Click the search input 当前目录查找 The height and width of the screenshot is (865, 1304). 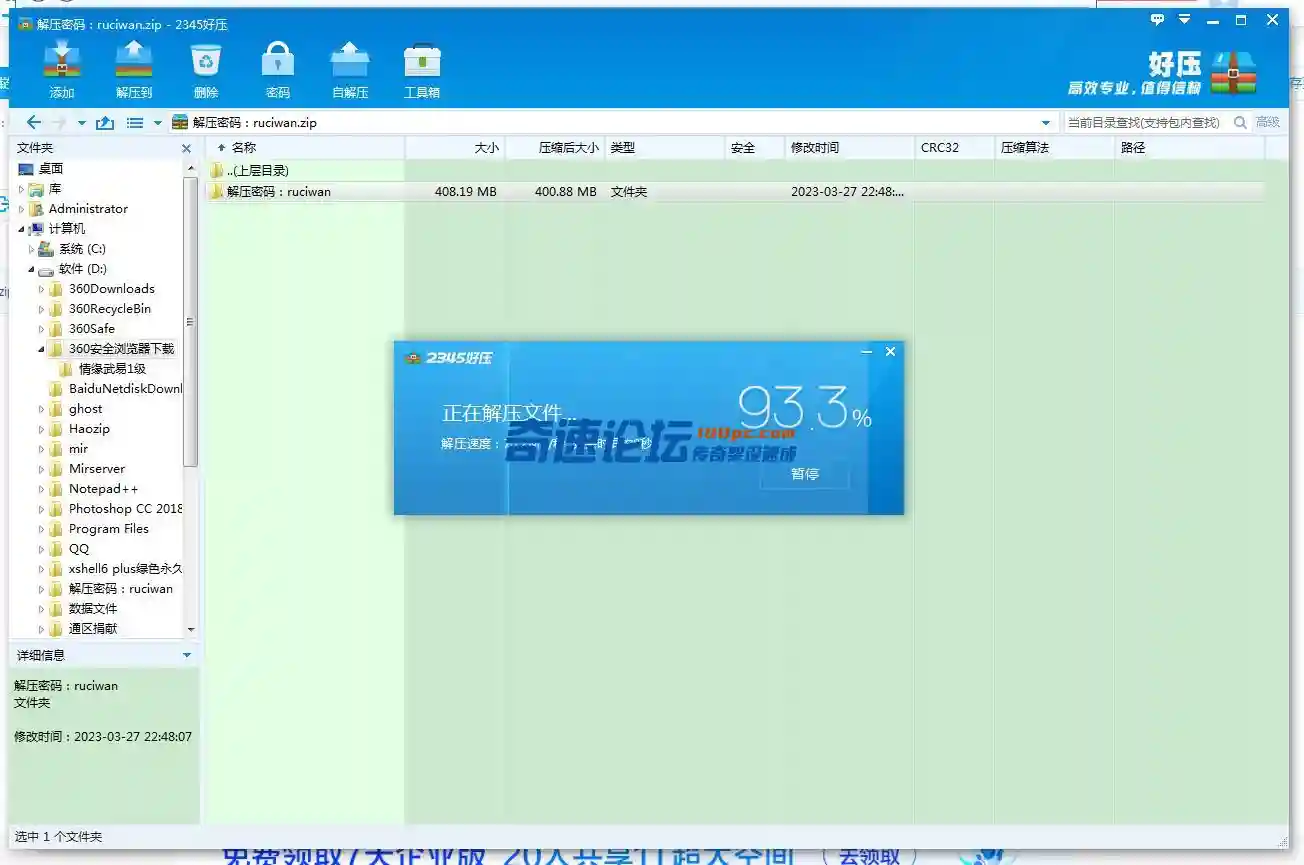point(1146,122)
